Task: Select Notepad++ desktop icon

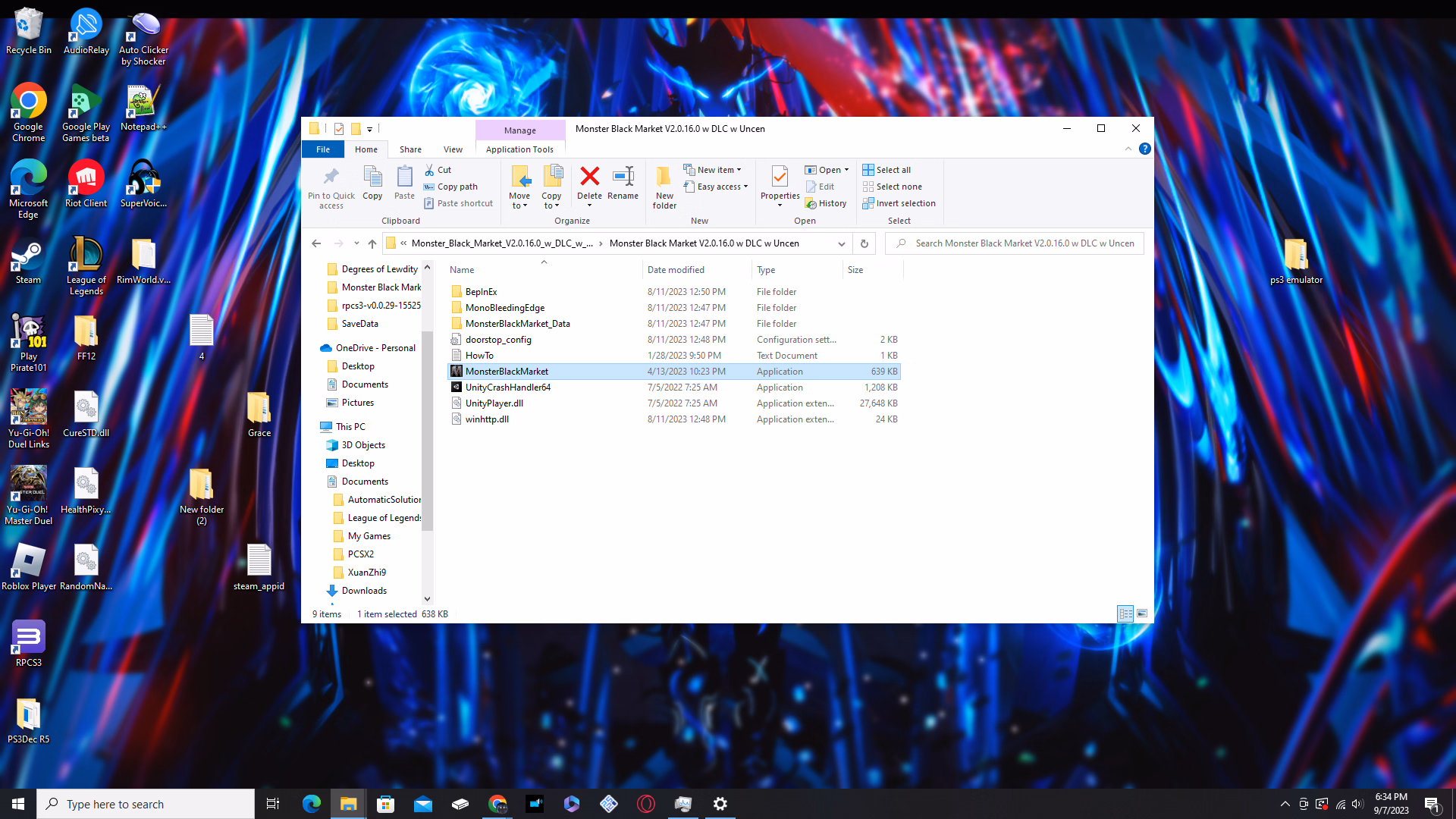Action: 143,108
